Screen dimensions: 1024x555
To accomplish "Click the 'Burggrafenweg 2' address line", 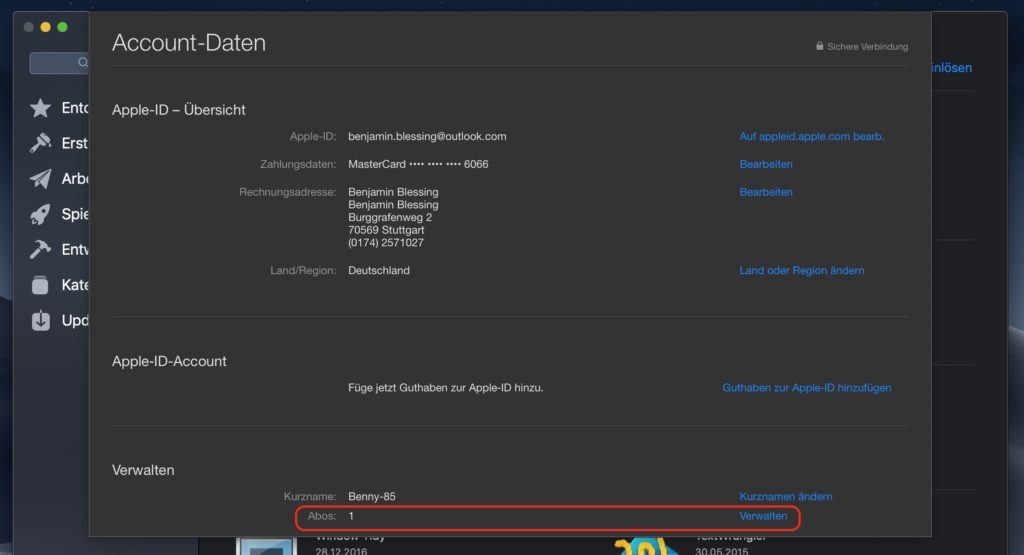I will pos(390,217).
